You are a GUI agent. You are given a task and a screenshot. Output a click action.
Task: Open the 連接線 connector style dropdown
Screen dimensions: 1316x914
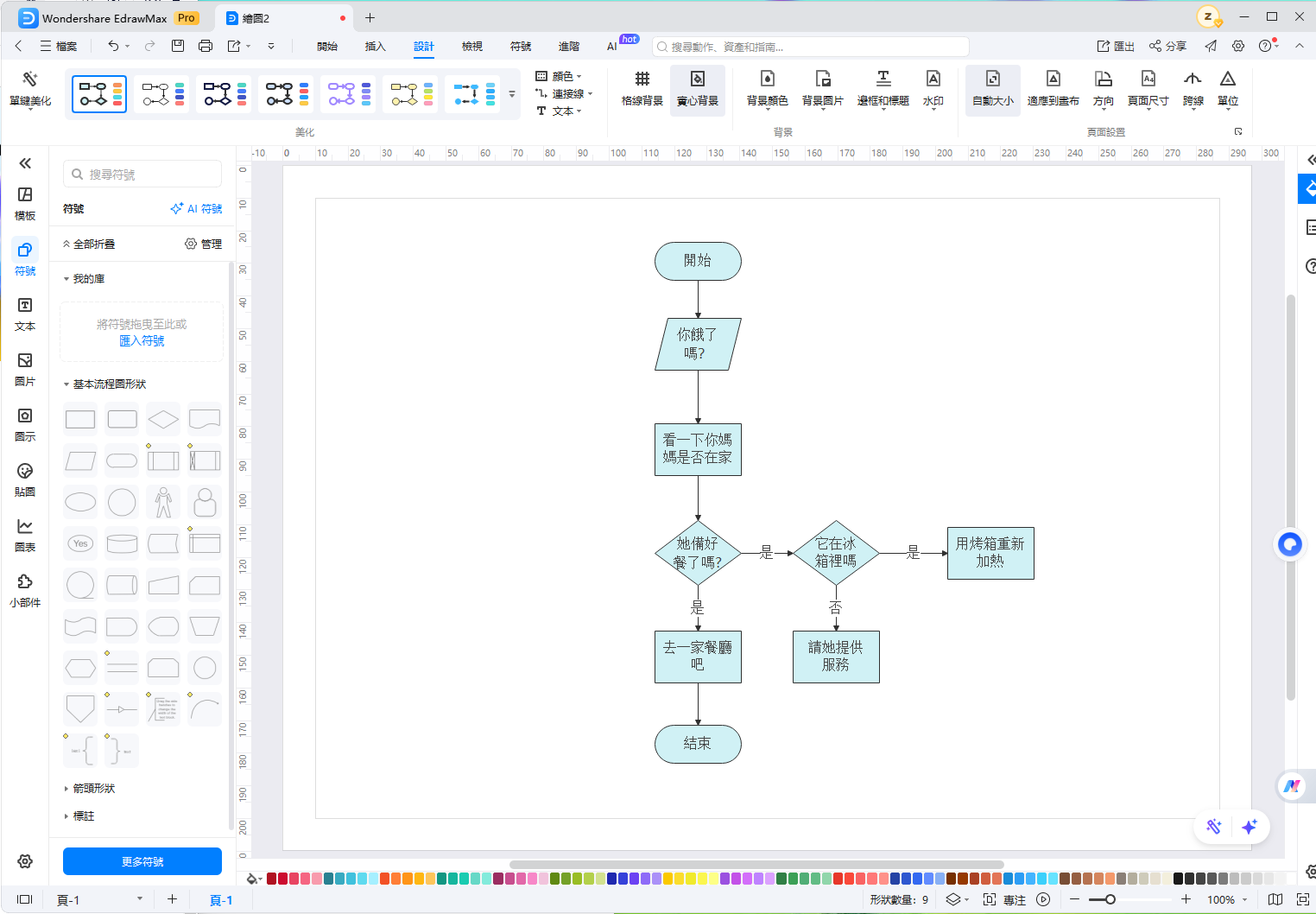click(x=564, y=93)
